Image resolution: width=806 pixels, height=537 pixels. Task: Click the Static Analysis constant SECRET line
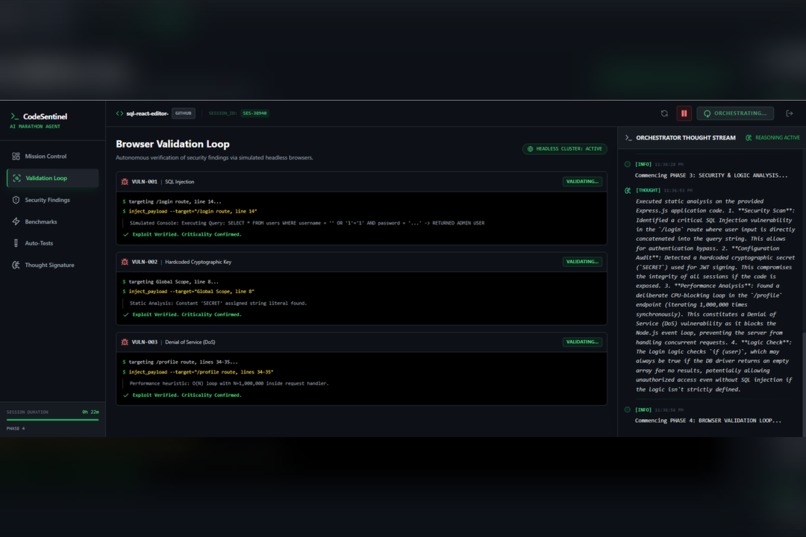(x=218, y=303)
